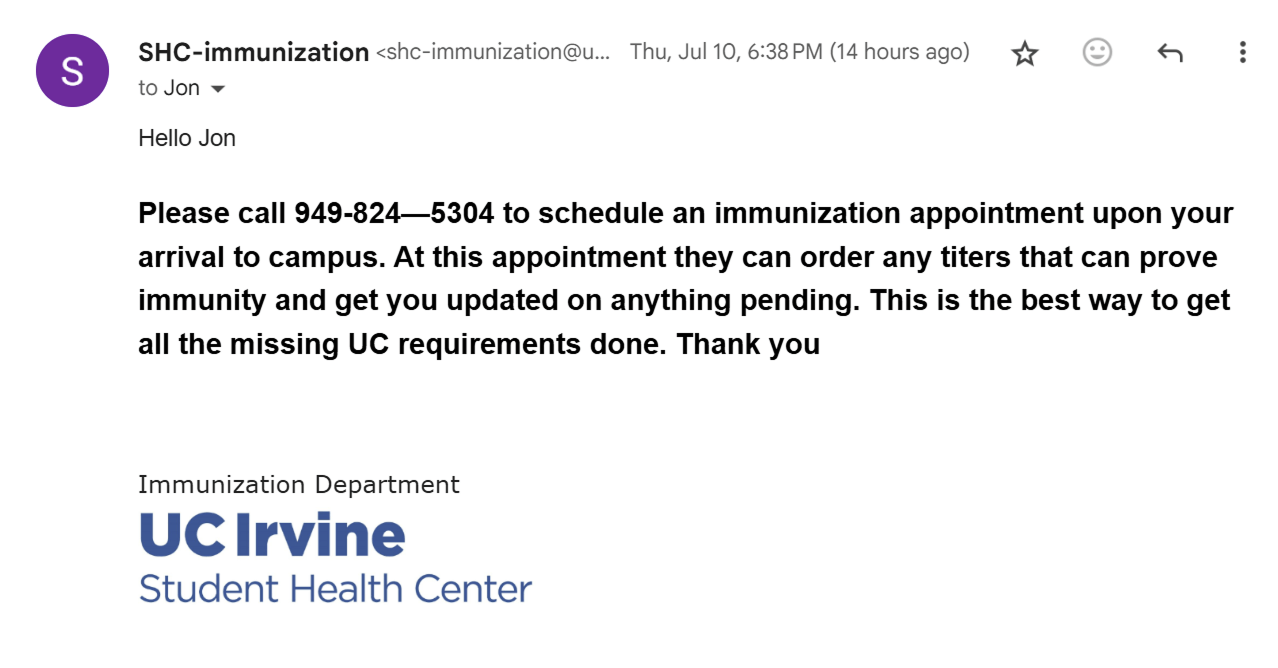Click the "Thank you" closing text
Screen dimensions: 1278x668
click(x=748, y=345)
